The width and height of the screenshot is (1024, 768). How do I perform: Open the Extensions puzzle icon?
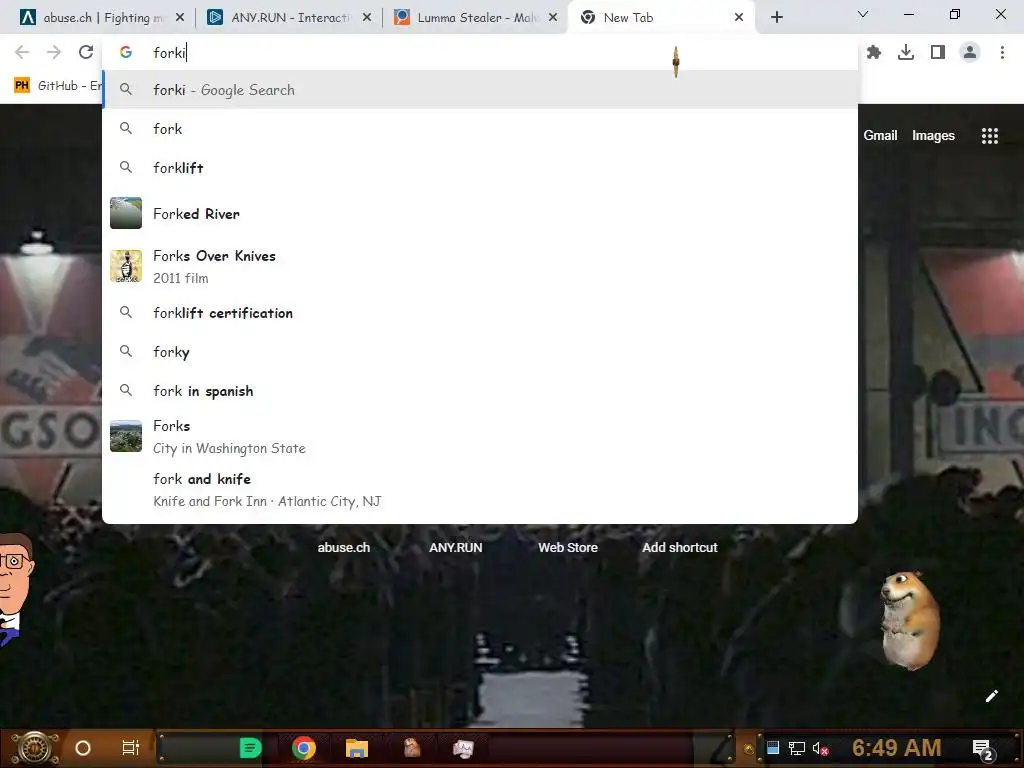[874, 52]
